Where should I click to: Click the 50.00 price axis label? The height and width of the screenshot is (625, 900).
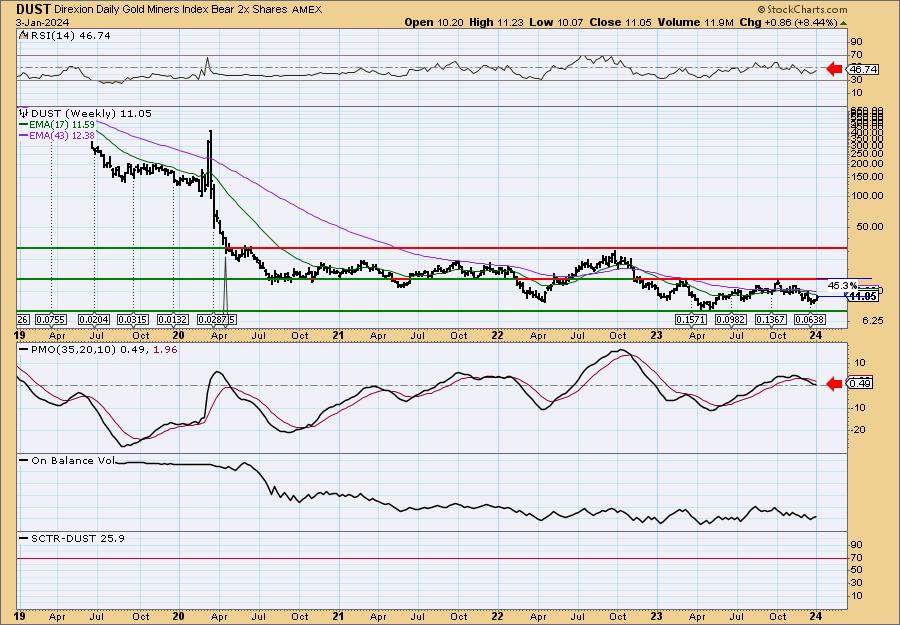point(869,227)
